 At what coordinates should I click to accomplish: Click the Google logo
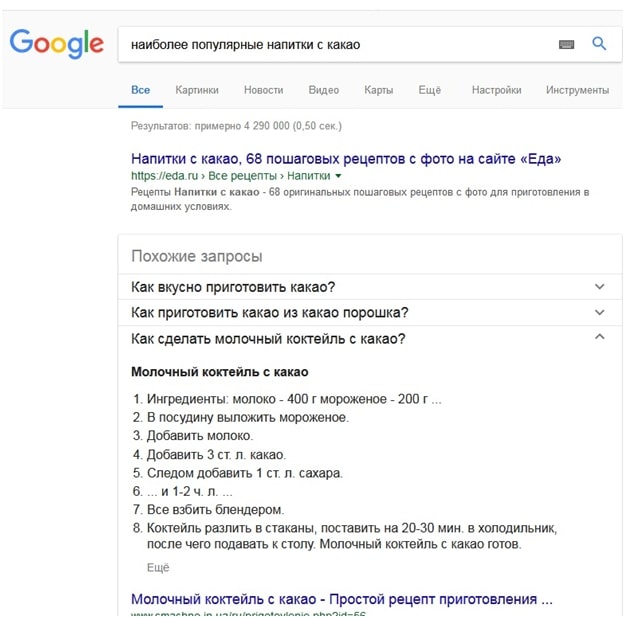click(x=56, y=43)
